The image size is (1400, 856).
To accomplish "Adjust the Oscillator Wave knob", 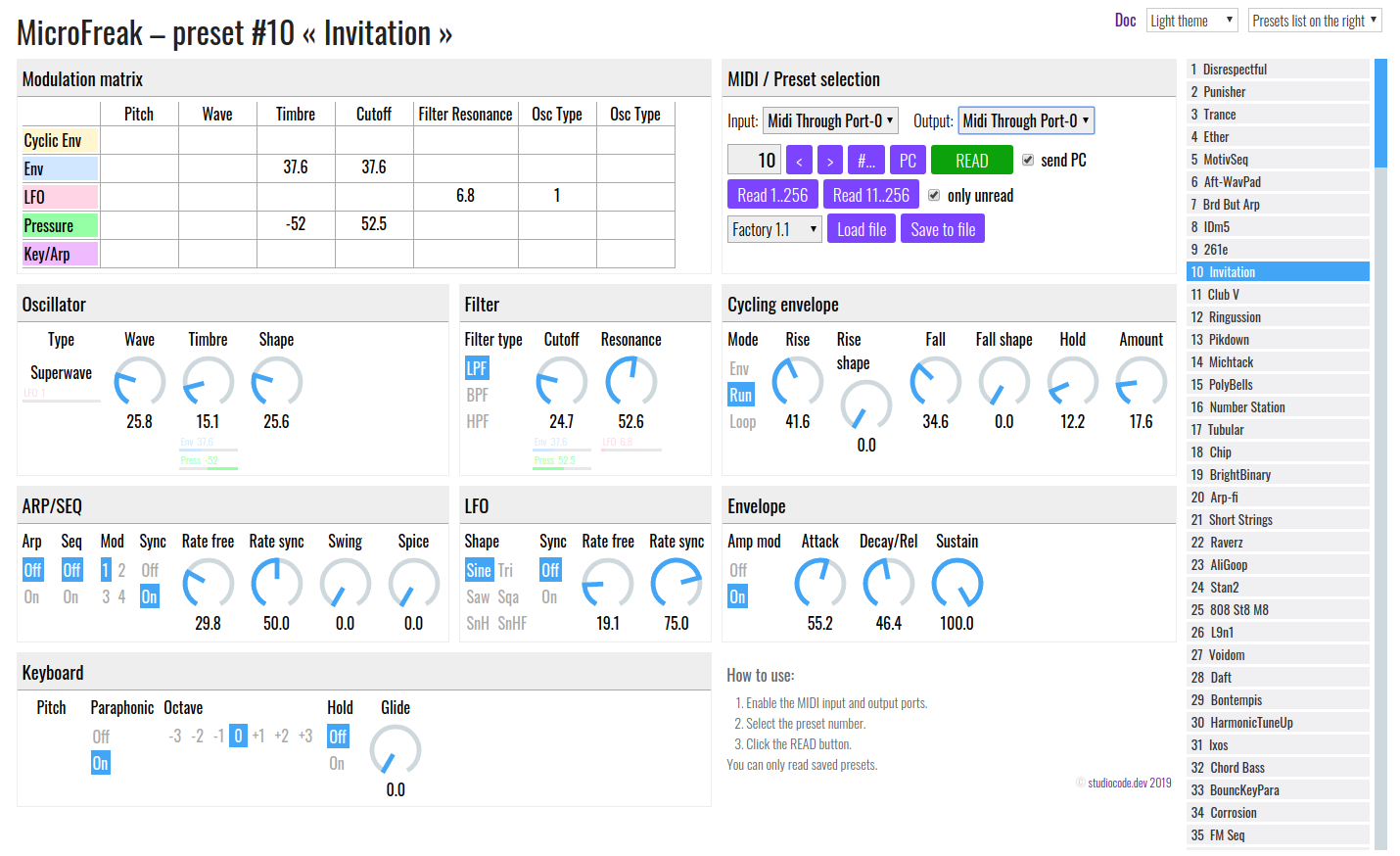I will pos(140,382).
